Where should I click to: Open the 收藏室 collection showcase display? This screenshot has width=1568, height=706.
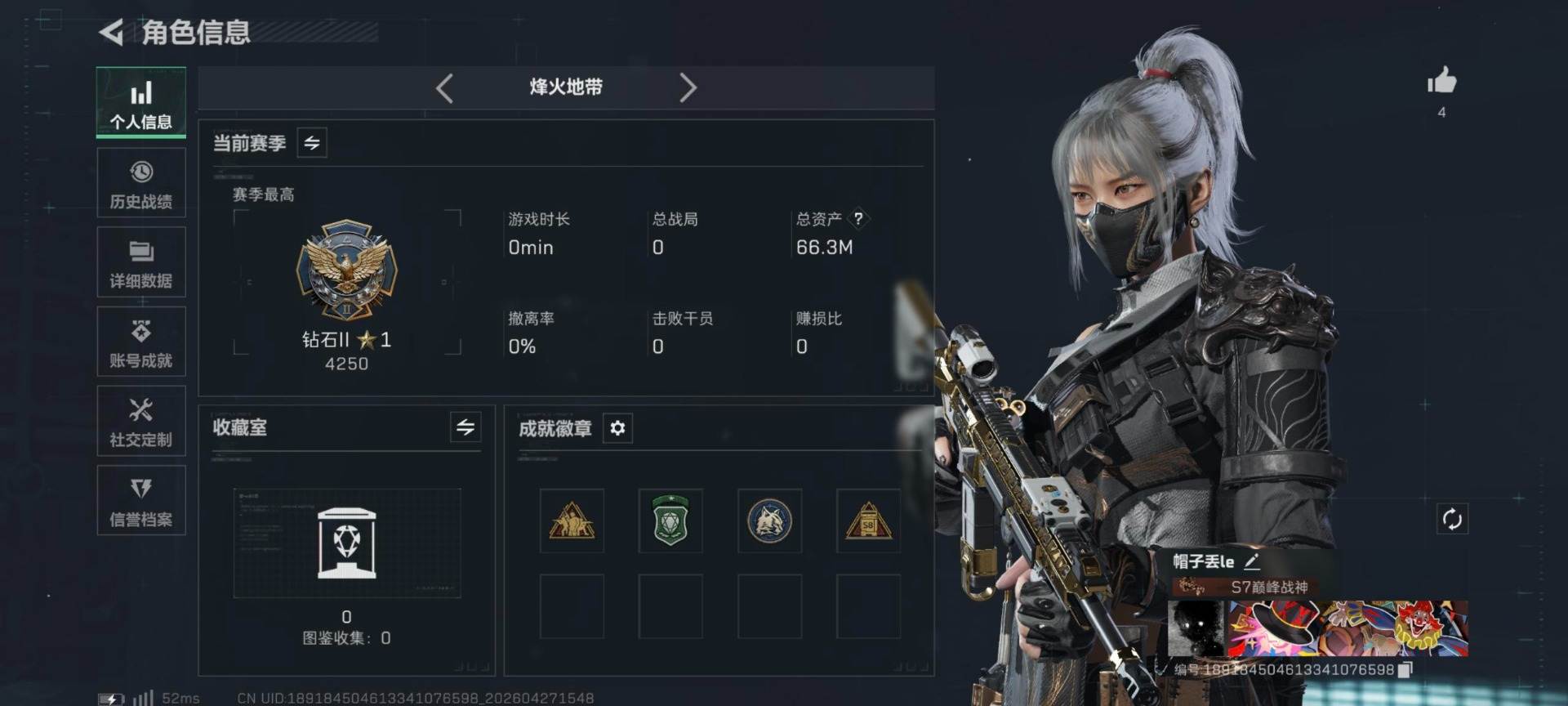pyautogui.click(x=347, y=543)
